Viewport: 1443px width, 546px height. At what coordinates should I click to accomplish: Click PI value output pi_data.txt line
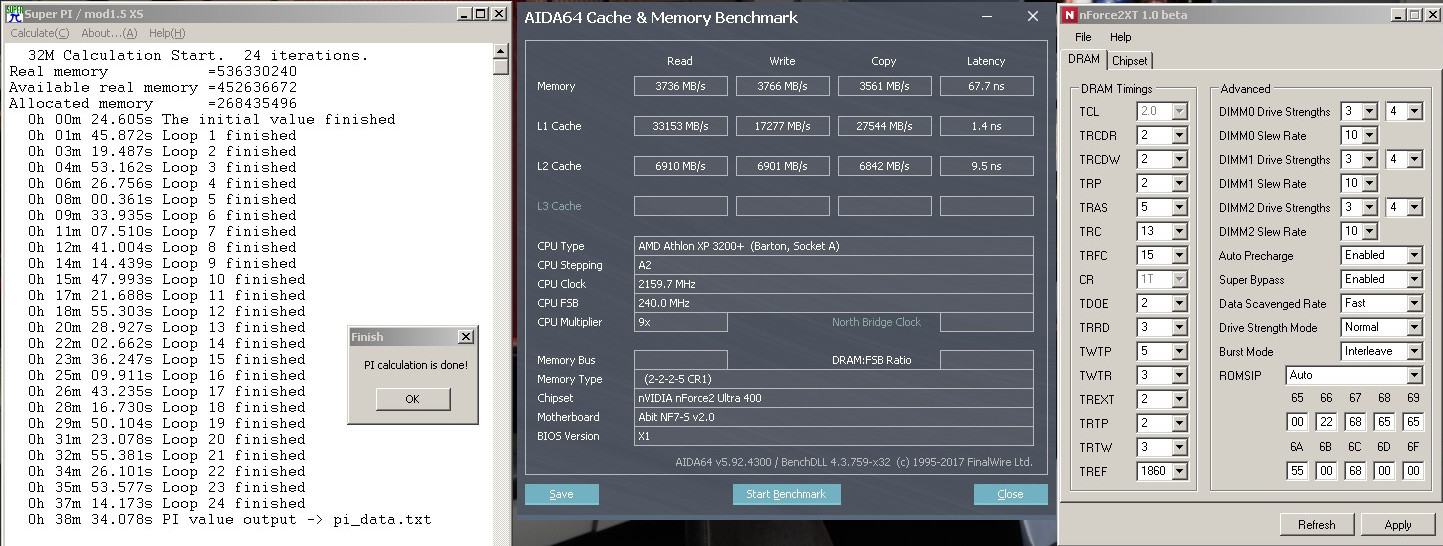coord(229,519)
